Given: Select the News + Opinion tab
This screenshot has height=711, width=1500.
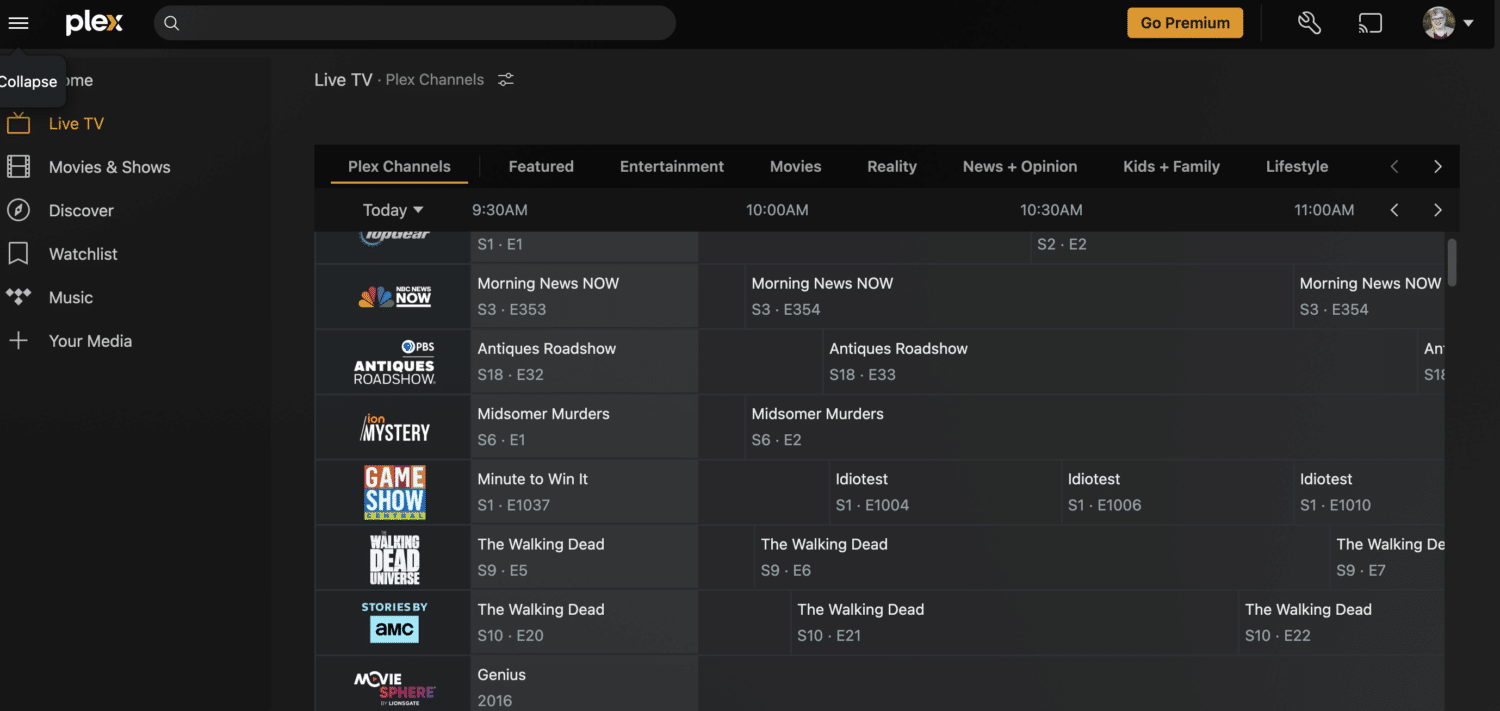Looking at the screenshot, I should (1019, 167).
